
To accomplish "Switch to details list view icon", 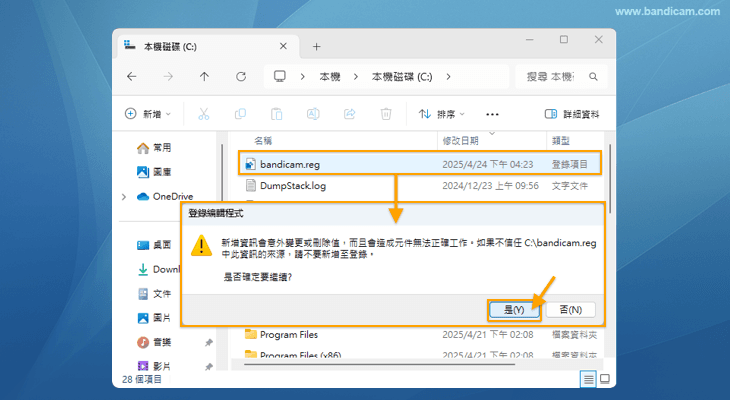I will [x=588, y=380].
